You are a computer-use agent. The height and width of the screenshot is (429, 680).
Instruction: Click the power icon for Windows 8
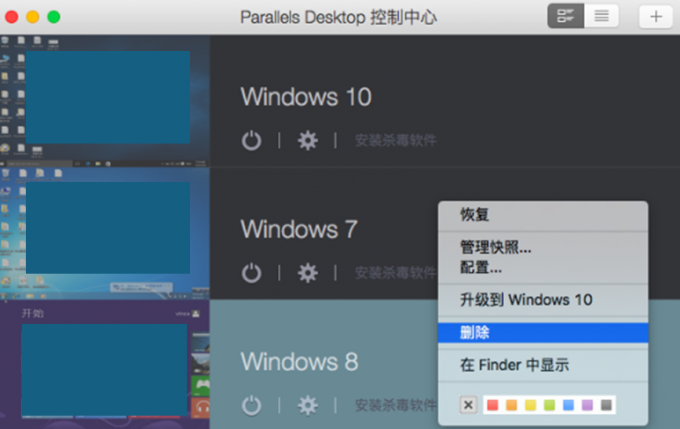click(x=252, y=406)
